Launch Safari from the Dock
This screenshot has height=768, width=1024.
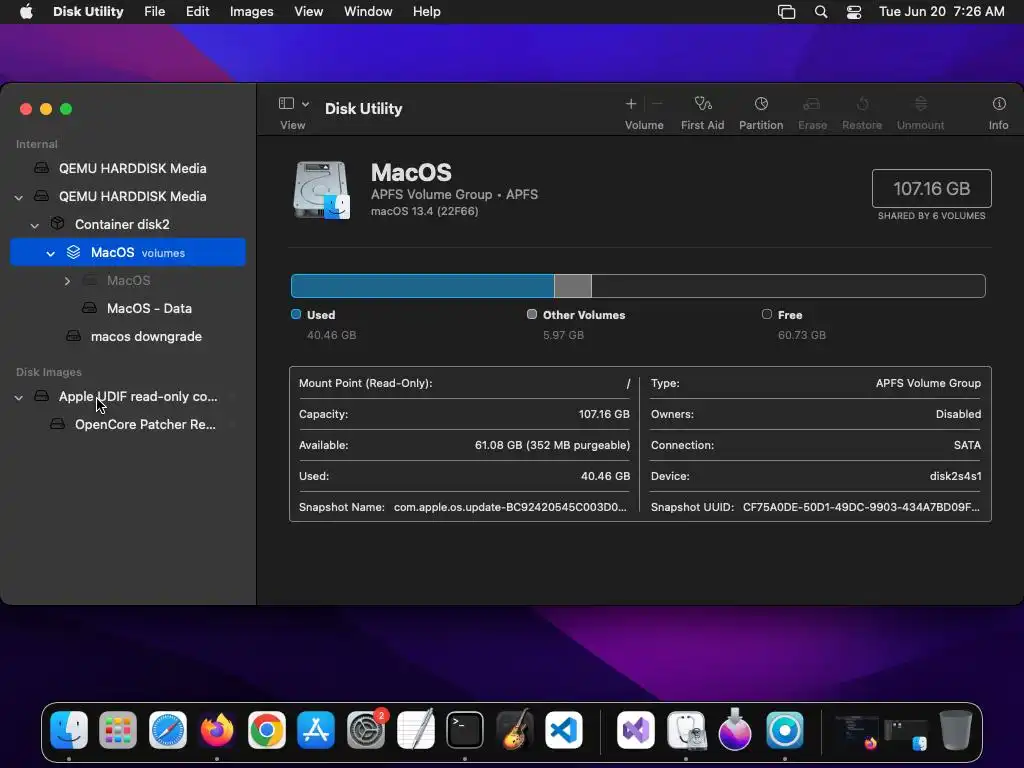(x=168, y=729)
